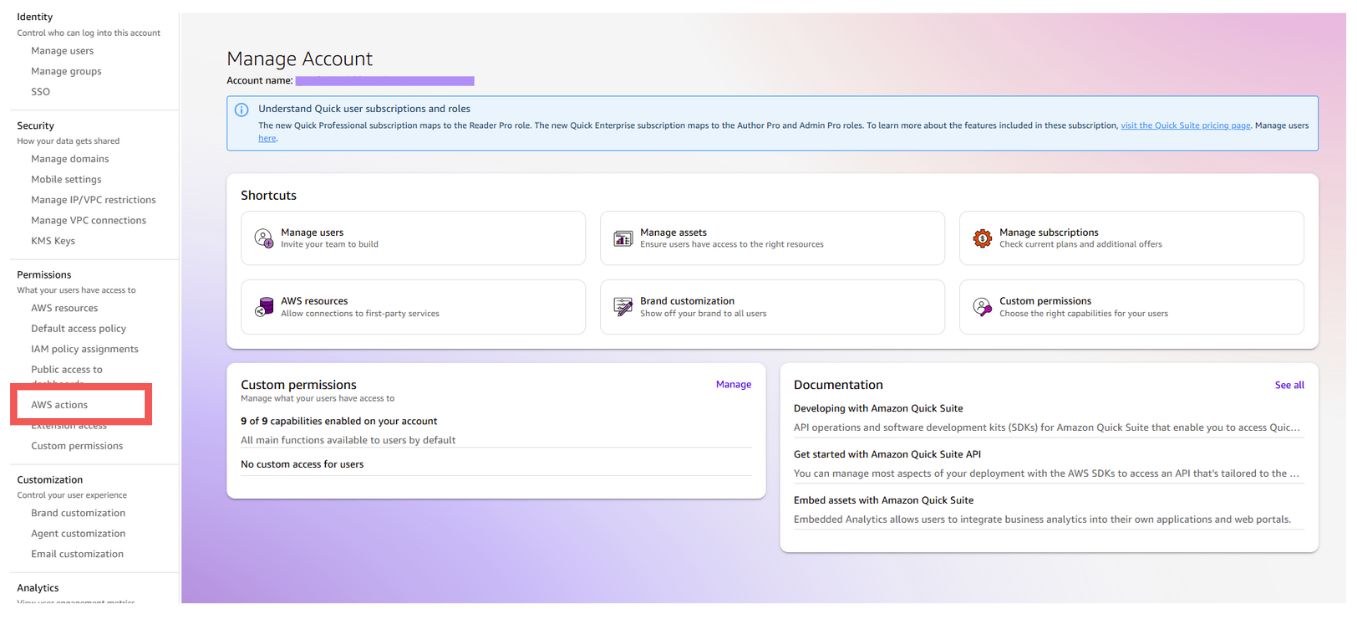Select KMS Keys in the sidebar
Image resolution: width=1357 pixels, height=619 pixels.
point(53,241)
